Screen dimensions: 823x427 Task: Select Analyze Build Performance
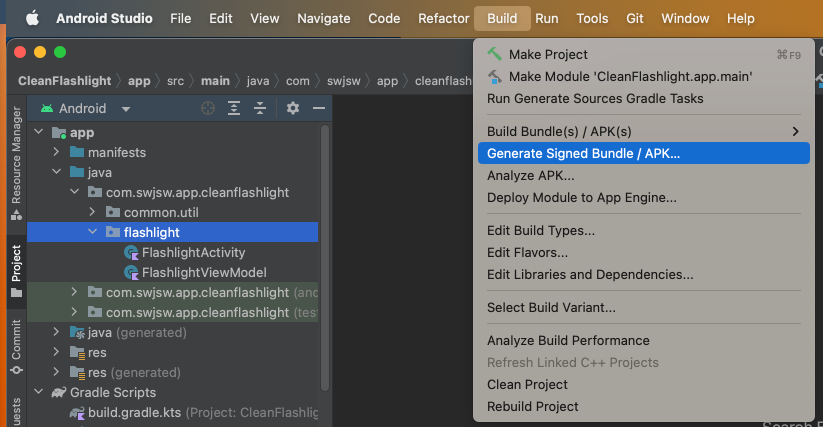coord(643,341)
